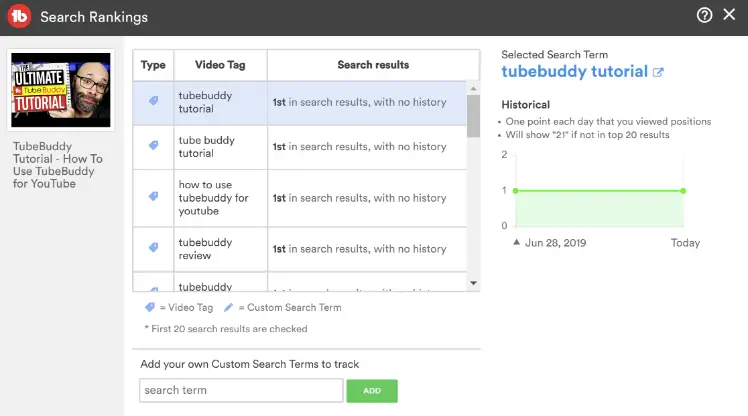This screenshot has height=416, width=748.
Task: Click the Ultimate TubeBuddy Tutorial thumbnail
Action: [61, 90]
